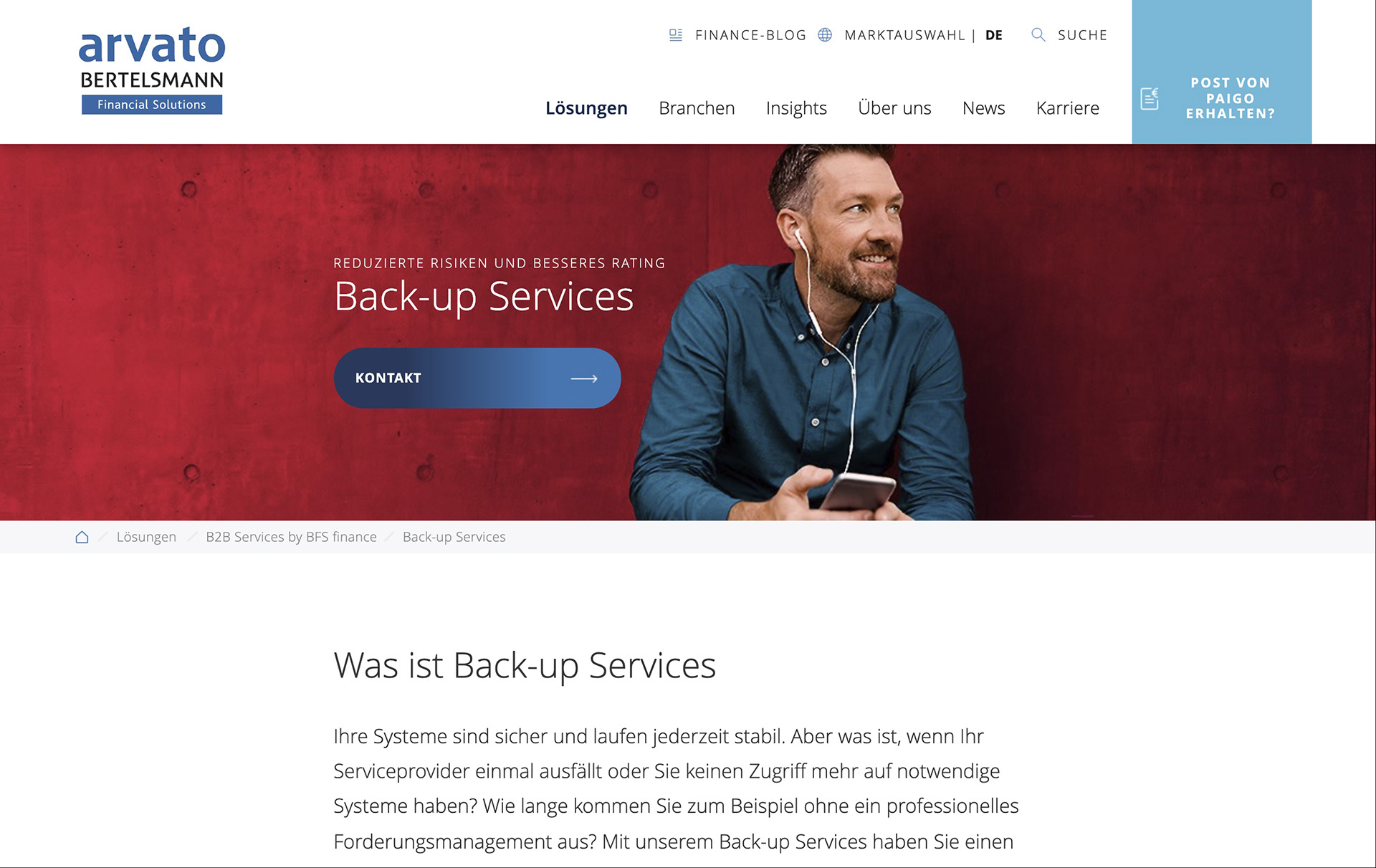
Task: Click the globe icon beside Marktauswahl
Action: pos(825,35)
